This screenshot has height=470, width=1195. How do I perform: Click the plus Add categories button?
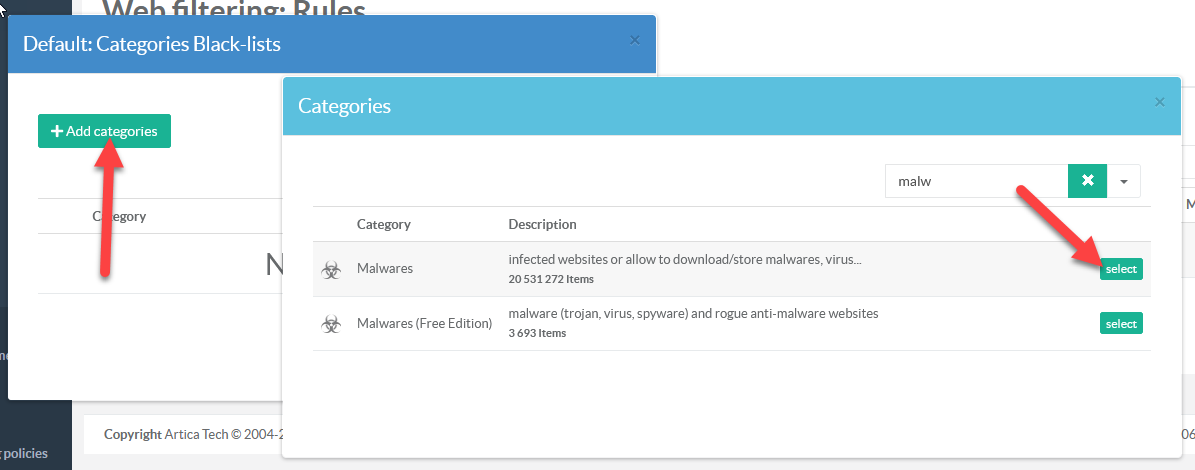[104, 131]
